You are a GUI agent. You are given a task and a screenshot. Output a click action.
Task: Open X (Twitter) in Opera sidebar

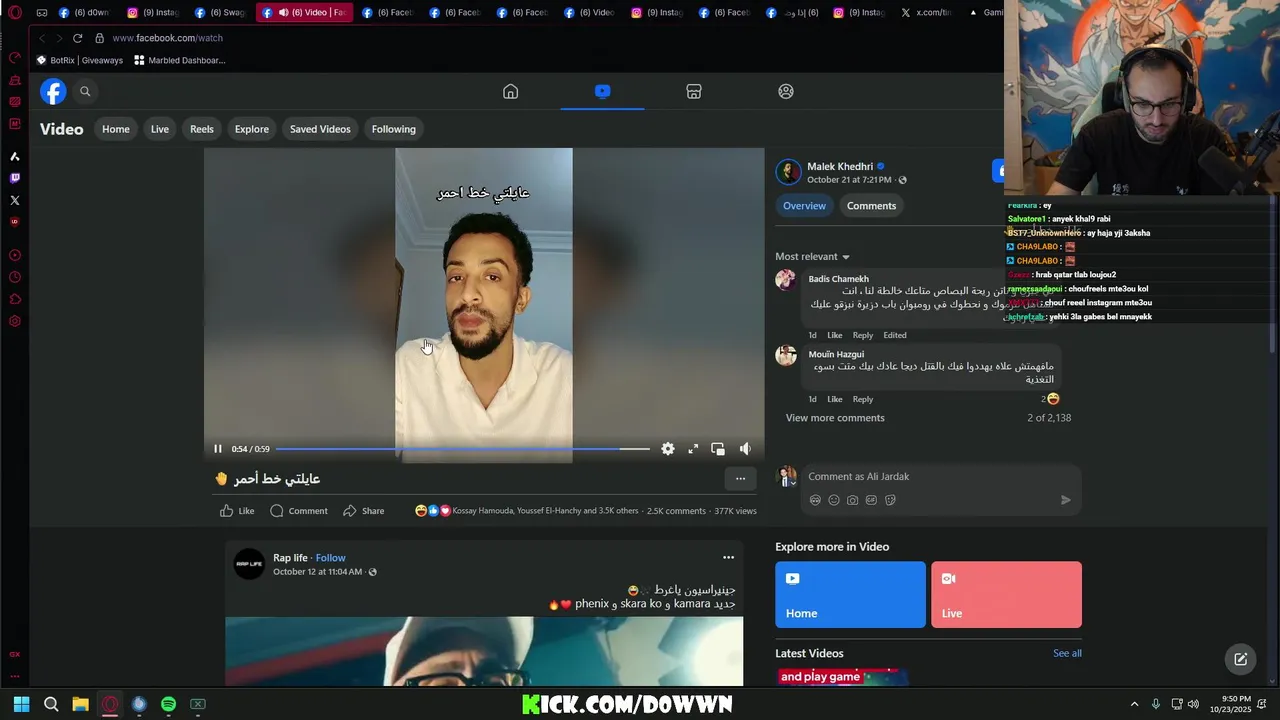point(15,200)
